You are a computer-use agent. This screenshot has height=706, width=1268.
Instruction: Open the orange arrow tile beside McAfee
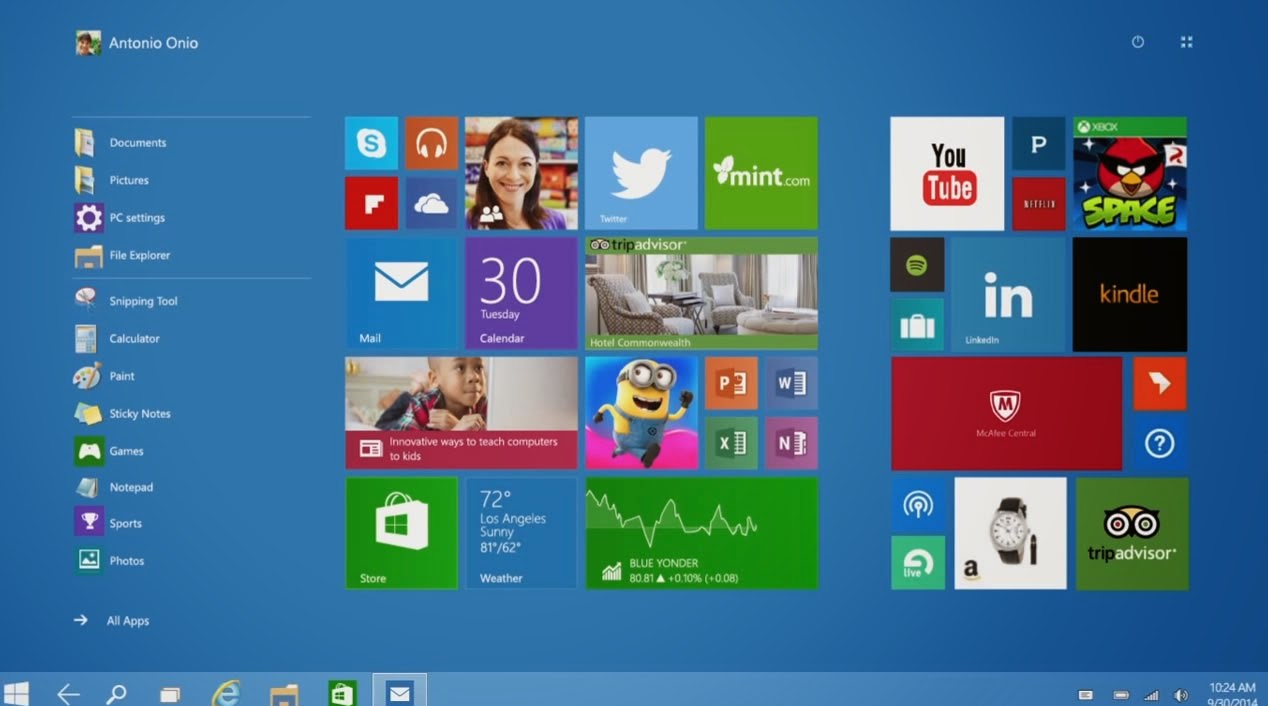click(x=1160, y=384)
